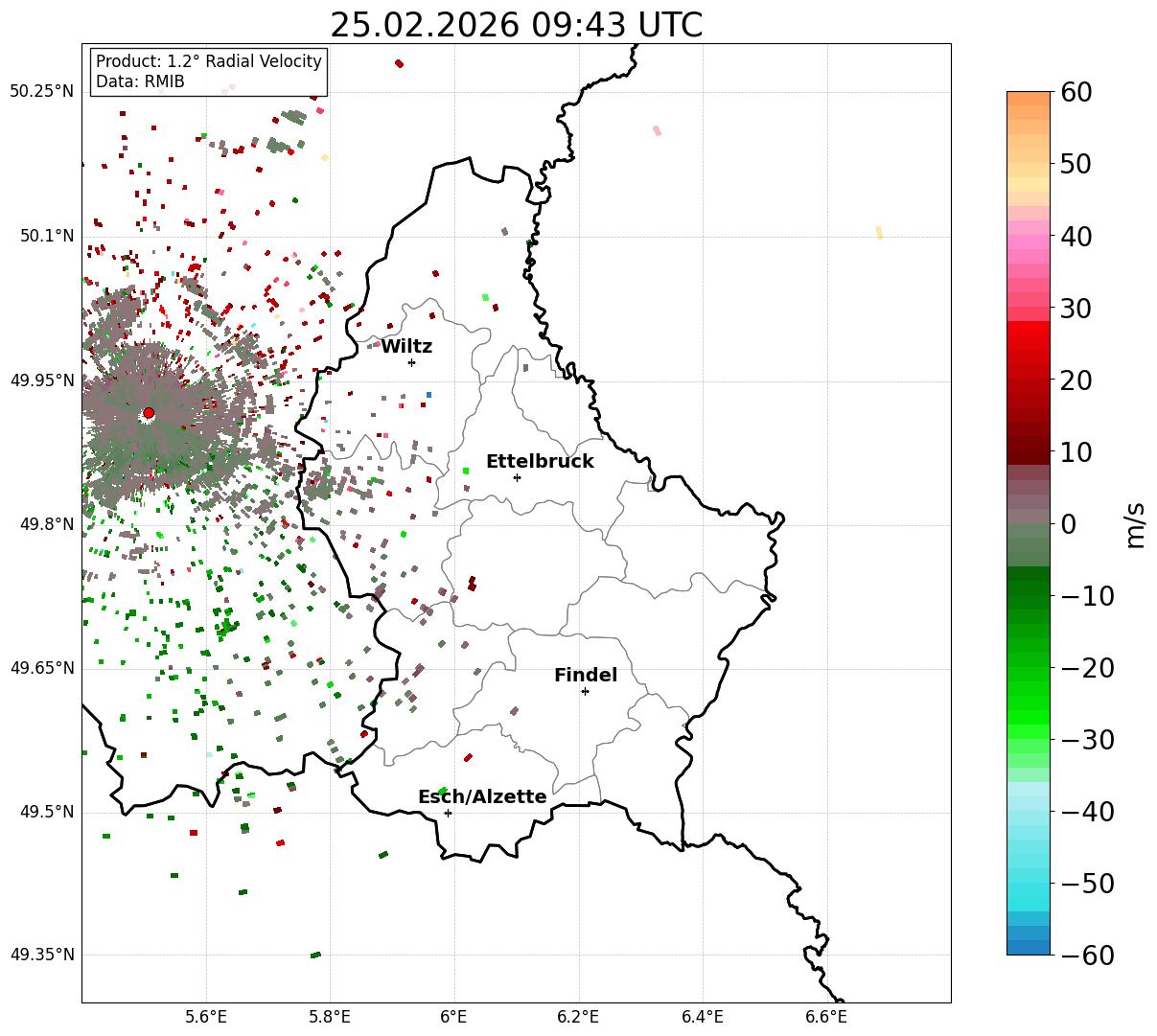Click the 'Esch/Alzette' city label
Image resolution: width=1157 pixels, height=1036 pixels.
coord(482,796)
